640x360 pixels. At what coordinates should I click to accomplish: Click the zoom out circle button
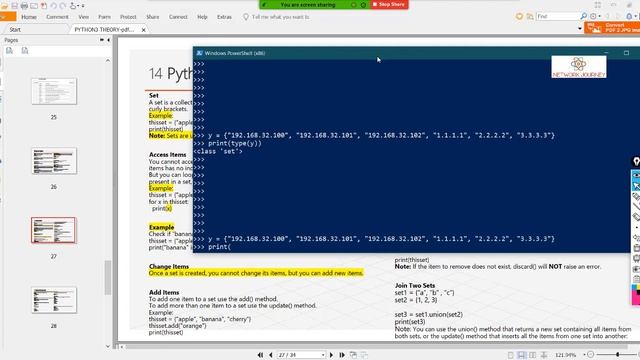(590, 355)
